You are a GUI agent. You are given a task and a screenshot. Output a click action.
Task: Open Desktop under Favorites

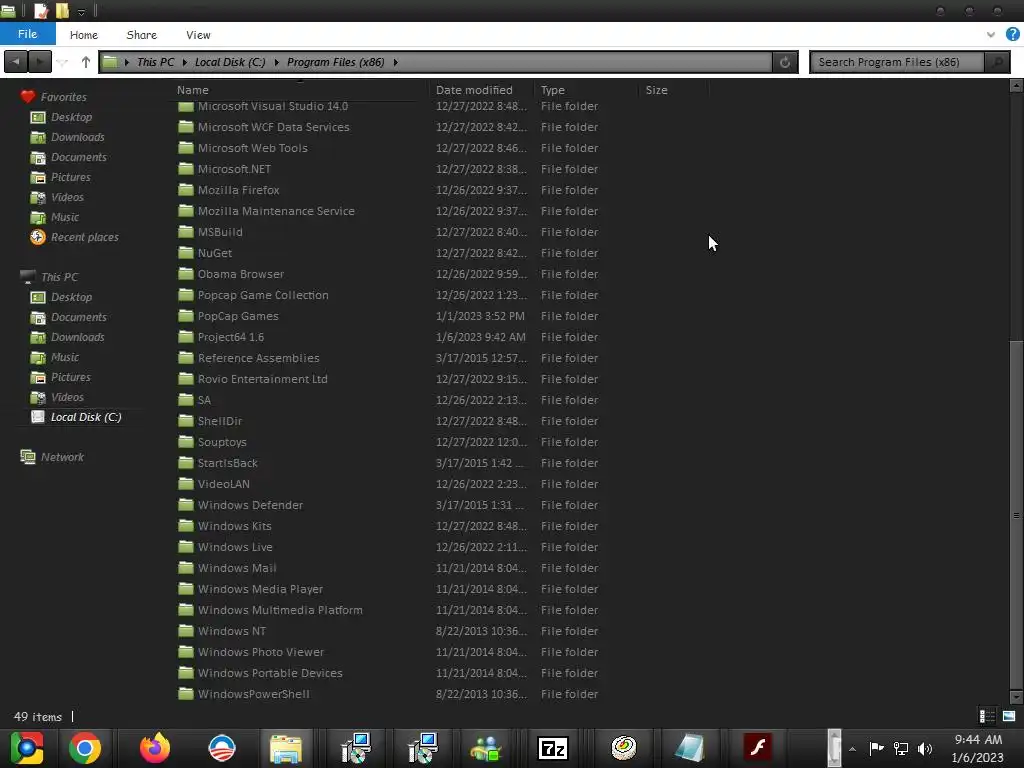pos(71,117)
